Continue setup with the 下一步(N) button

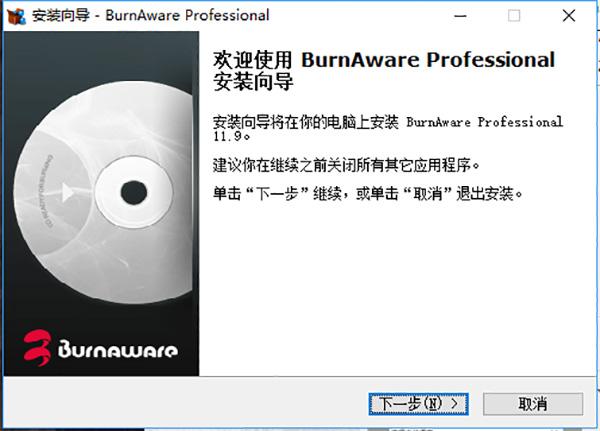tap(419, 404)
